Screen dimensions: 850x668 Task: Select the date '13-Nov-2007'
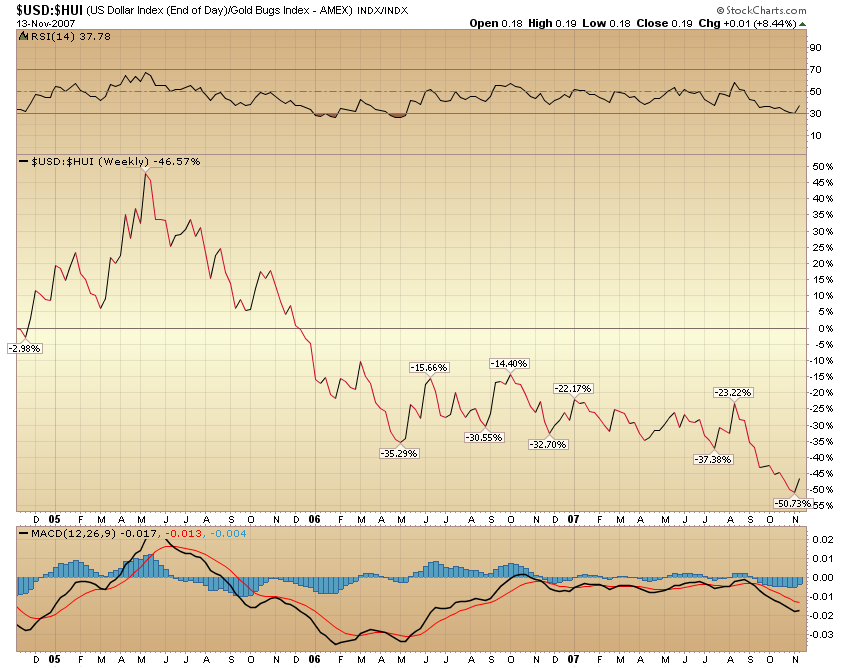pos(46,23)
